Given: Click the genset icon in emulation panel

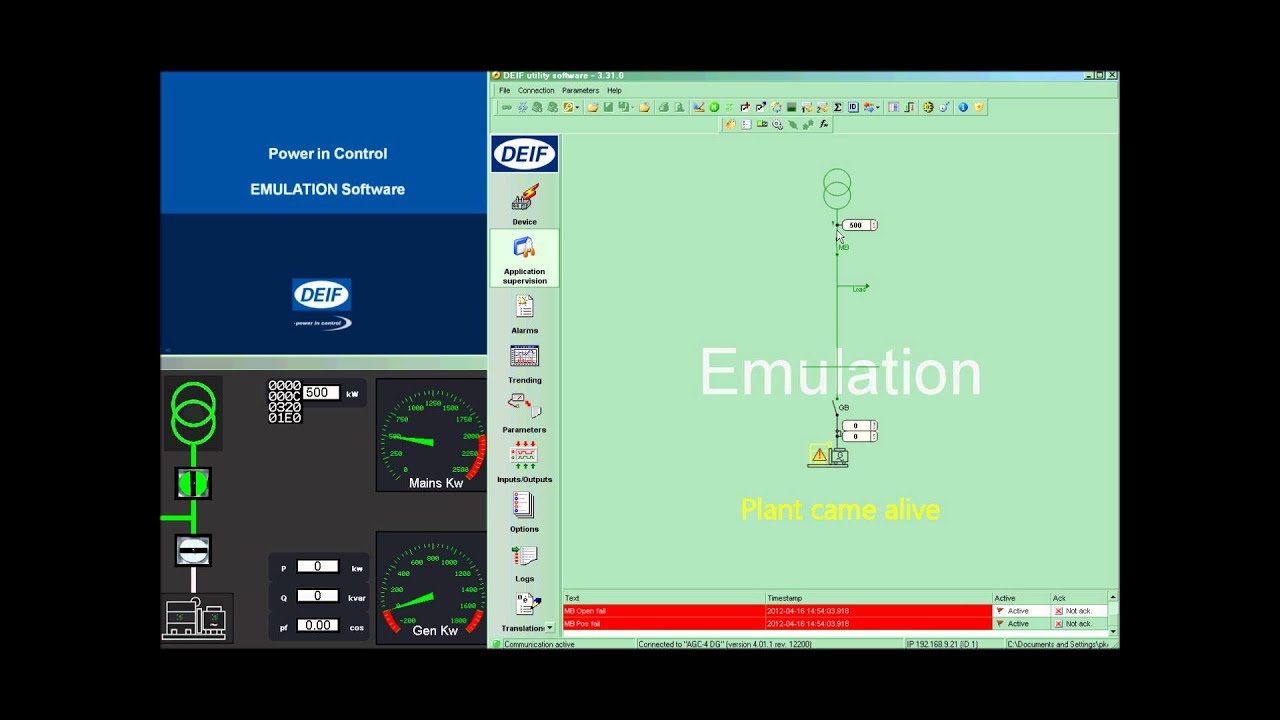Looking at the screenshot, I should click(195, 617).
